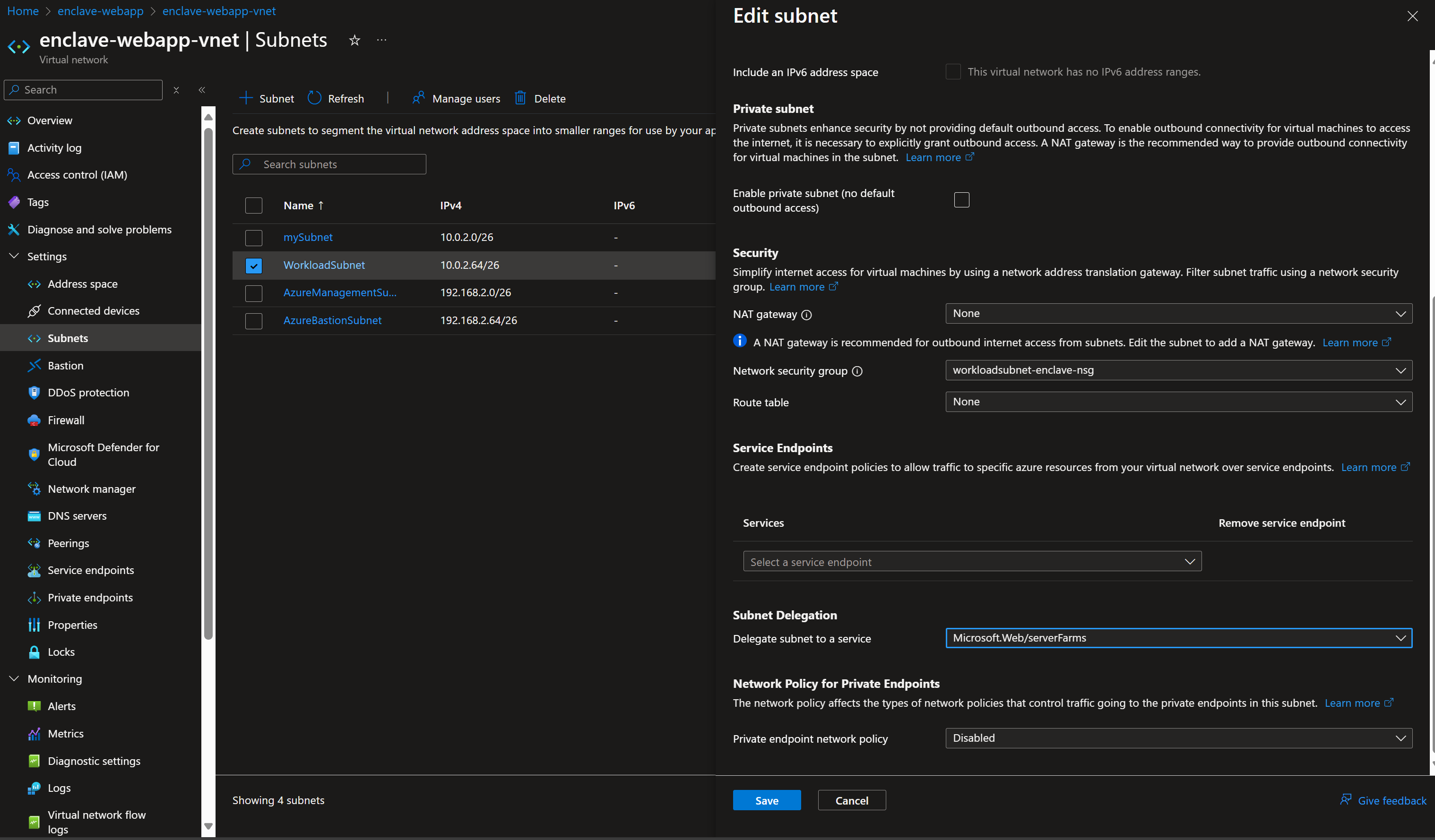Open the mySubnet link
Screen dimensions: 1435x840
coord(308,237)
